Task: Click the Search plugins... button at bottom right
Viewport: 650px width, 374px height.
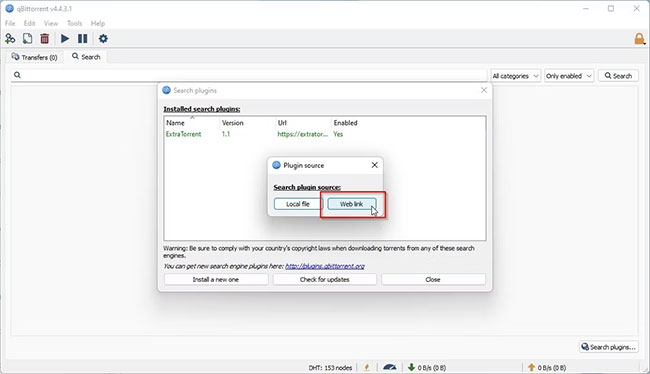Action: [x=609, y=347]
